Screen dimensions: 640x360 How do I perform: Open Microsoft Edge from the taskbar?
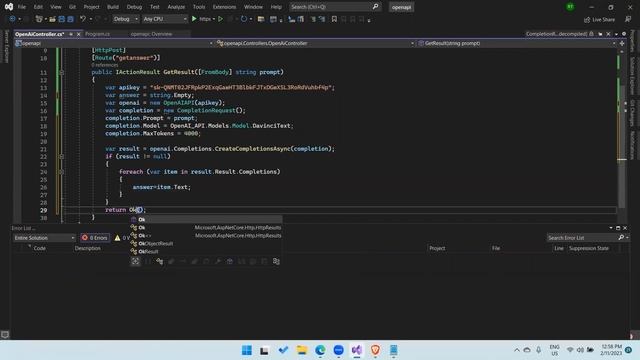[320, 350]
